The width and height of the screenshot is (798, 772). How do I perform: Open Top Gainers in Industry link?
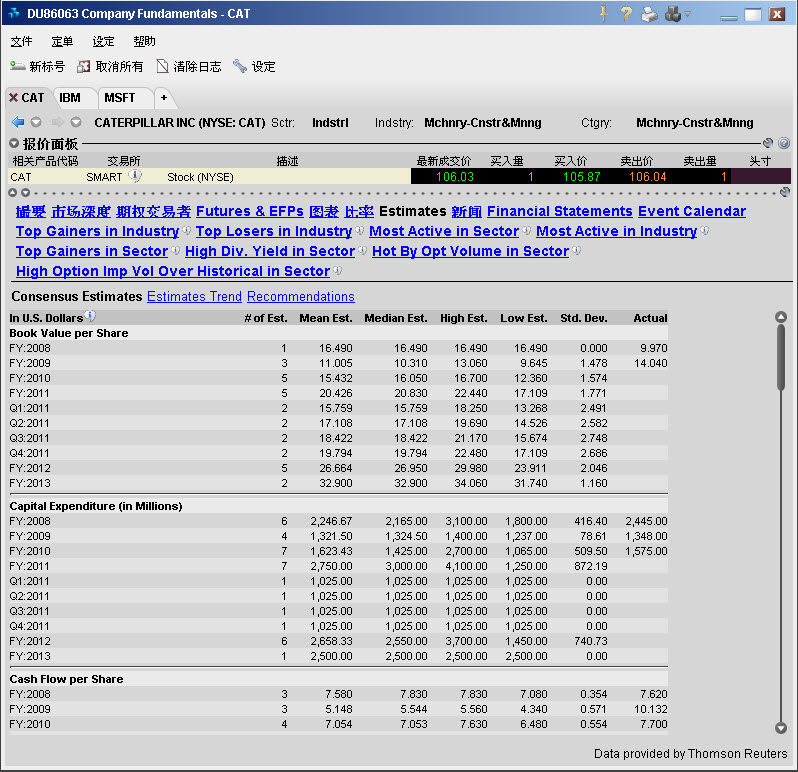97,232
